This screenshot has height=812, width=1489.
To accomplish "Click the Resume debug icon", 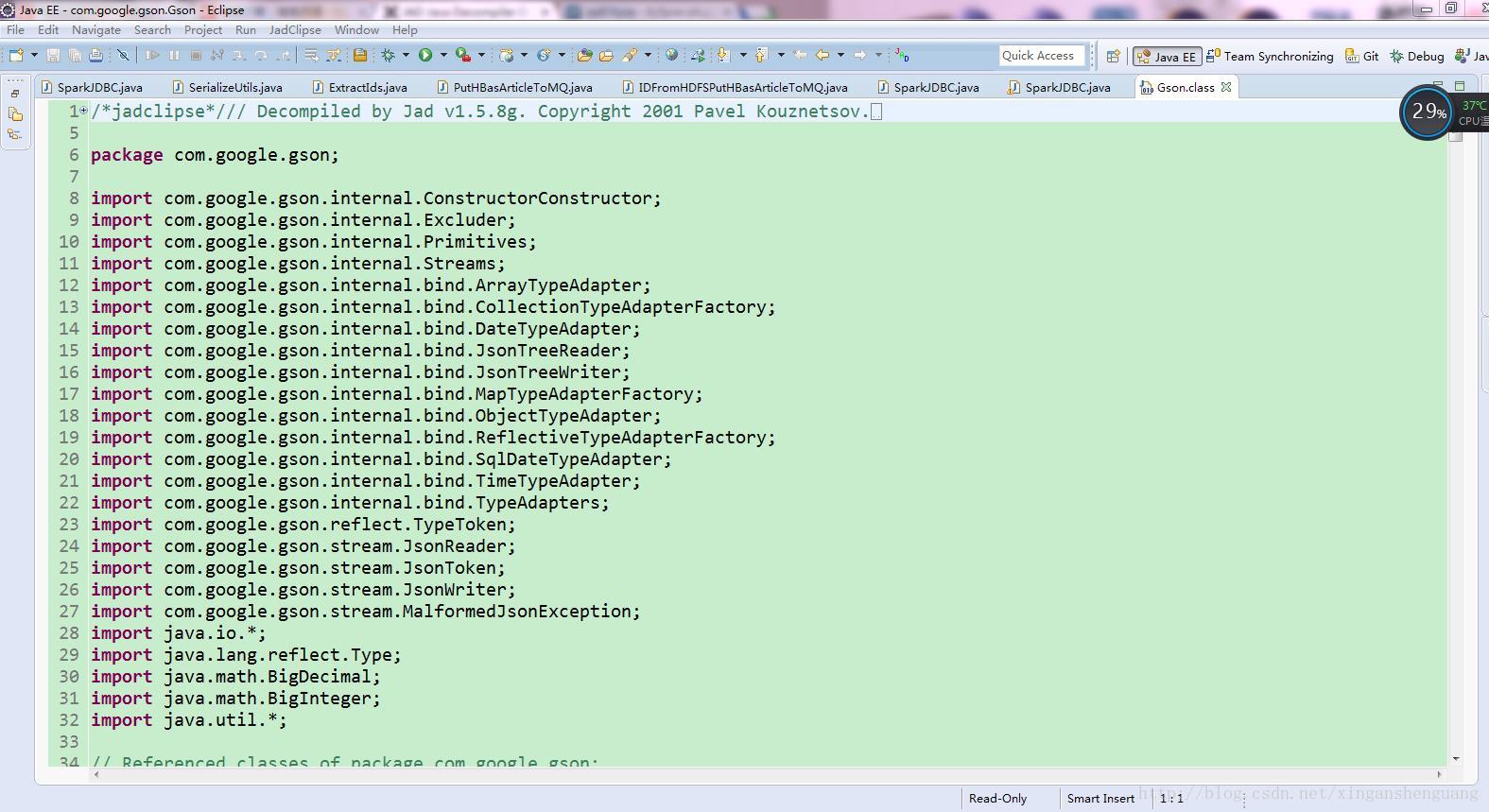I will (152, 56).
